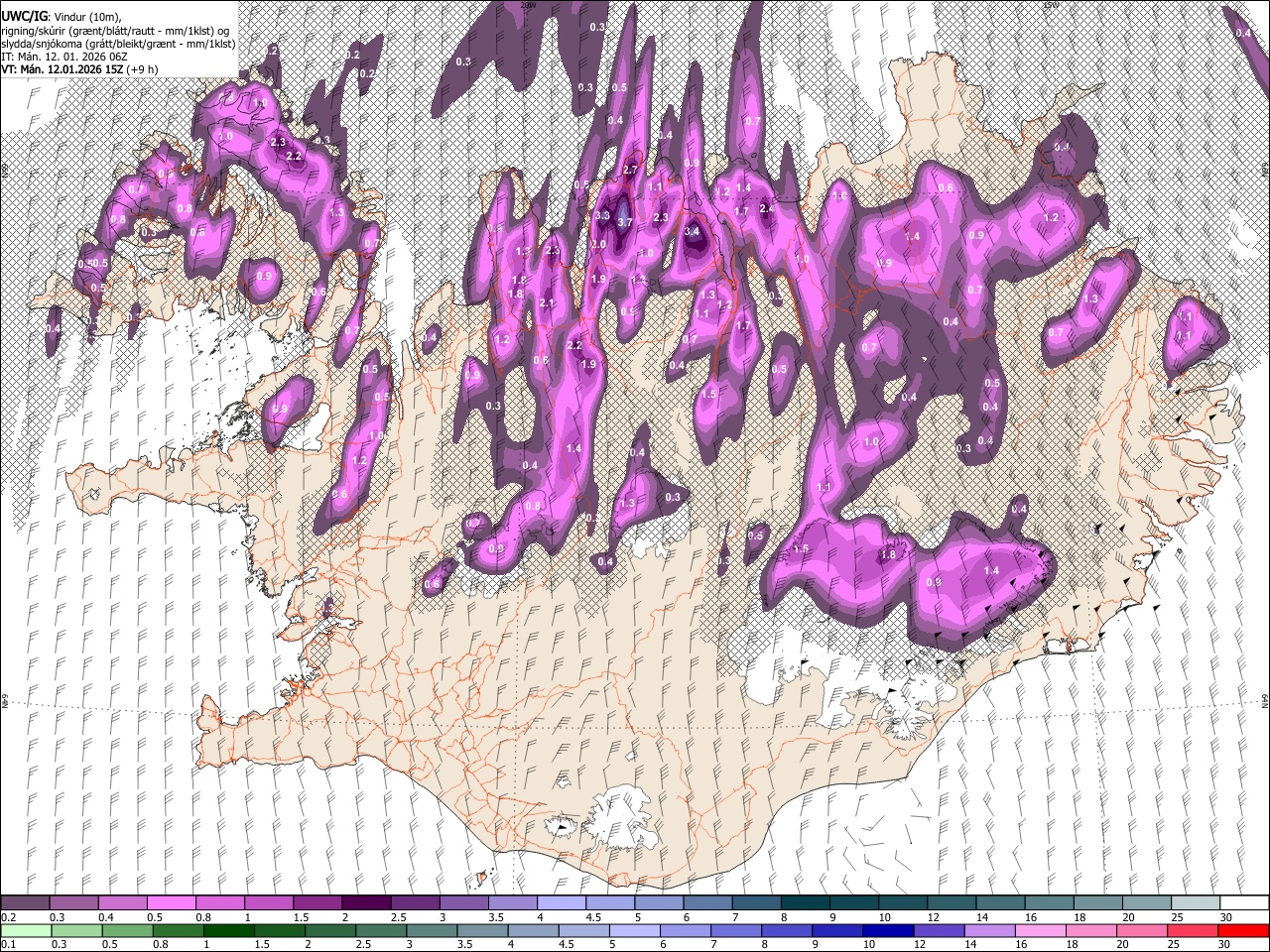
Task: Click the bright magenta 0.5–0.8 snow scale swatch
Action: (171, 902)
